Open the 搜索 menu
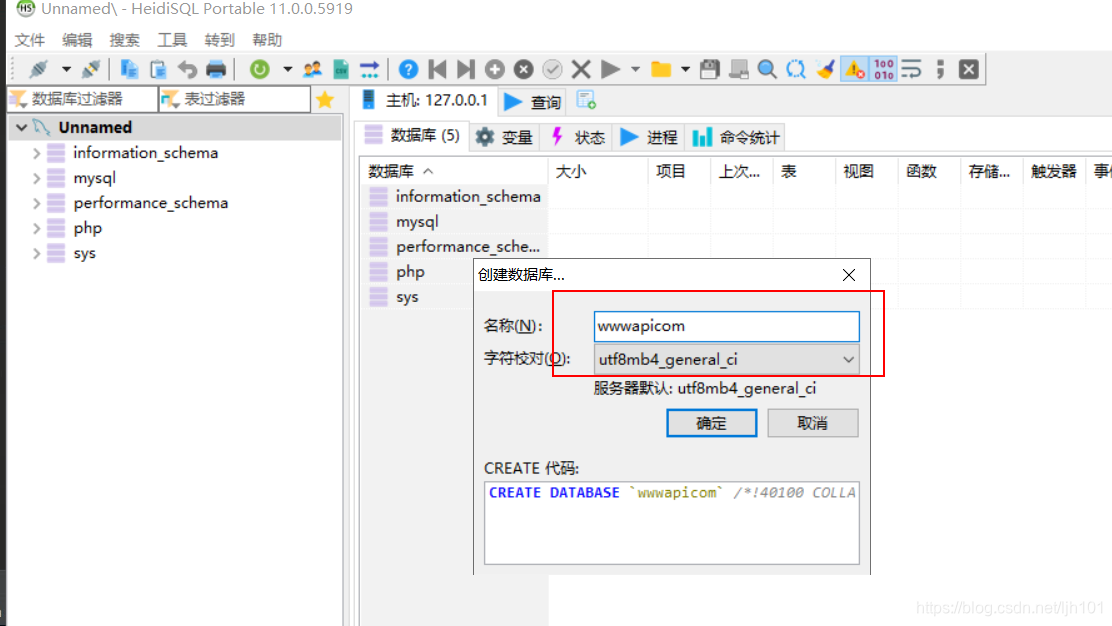This screenshot has height=626, width=1112. tap(125, 40)
